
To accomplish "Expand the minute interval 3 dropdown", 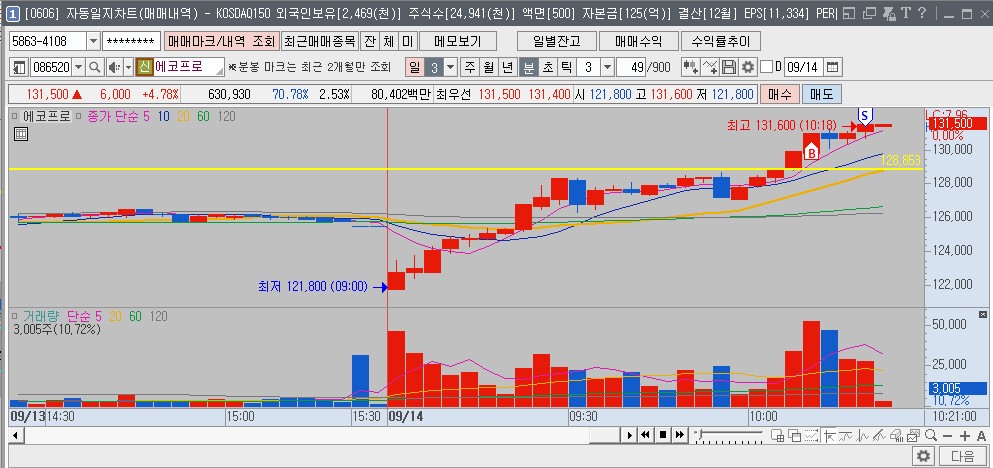I will coord(607,67).
